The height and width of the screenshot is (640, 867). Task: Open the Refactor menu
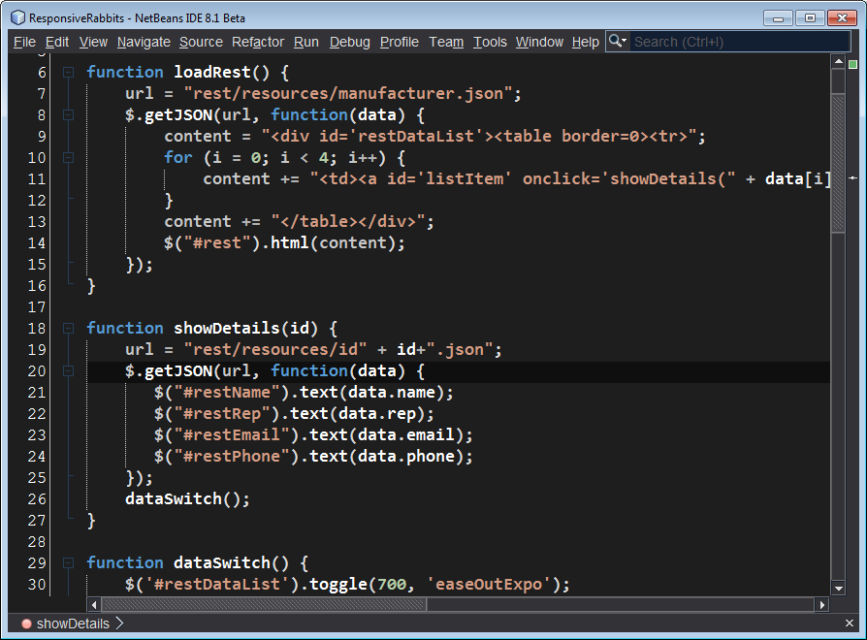258,42
